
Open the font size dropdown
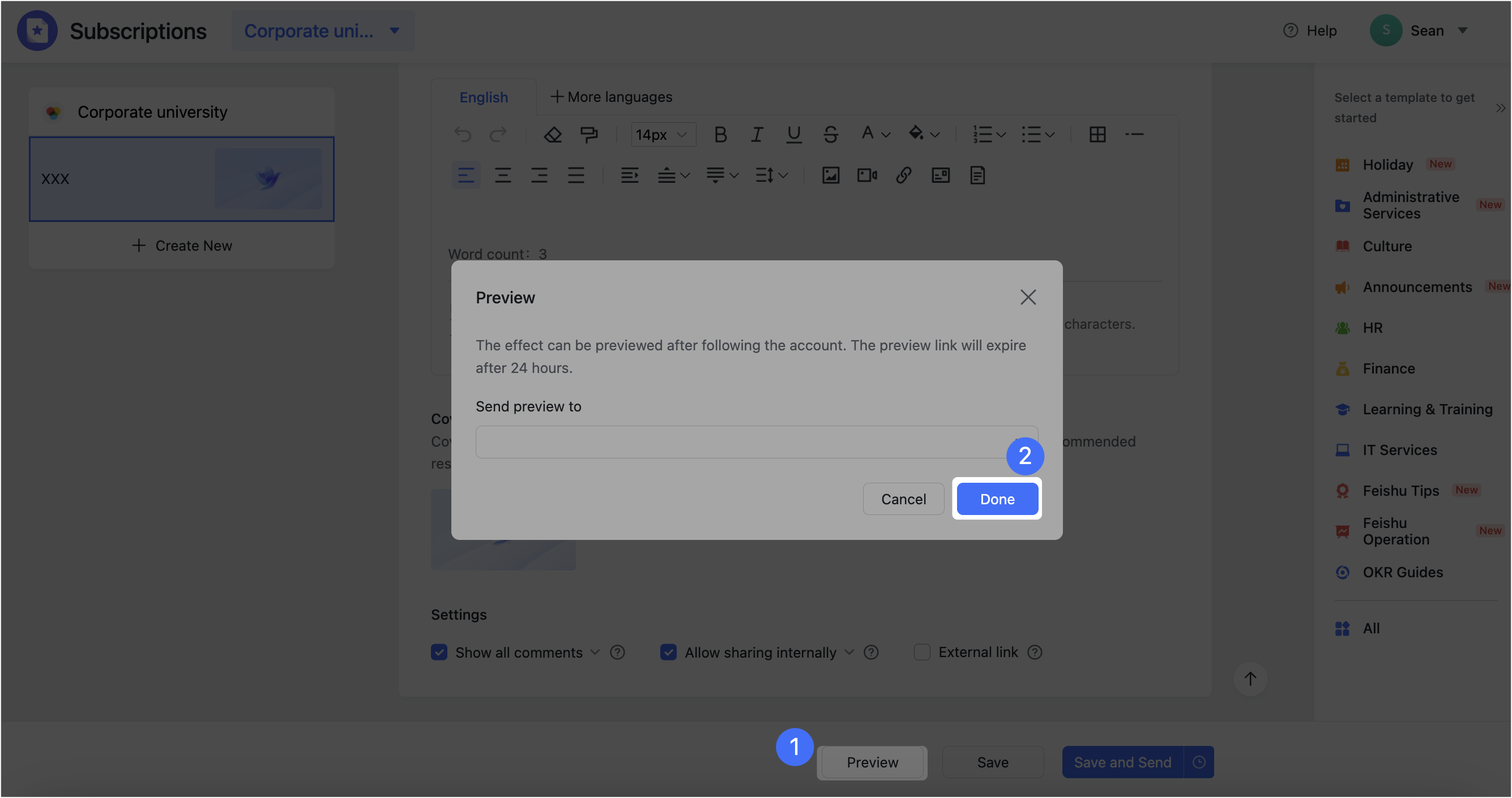click(662, 134)
